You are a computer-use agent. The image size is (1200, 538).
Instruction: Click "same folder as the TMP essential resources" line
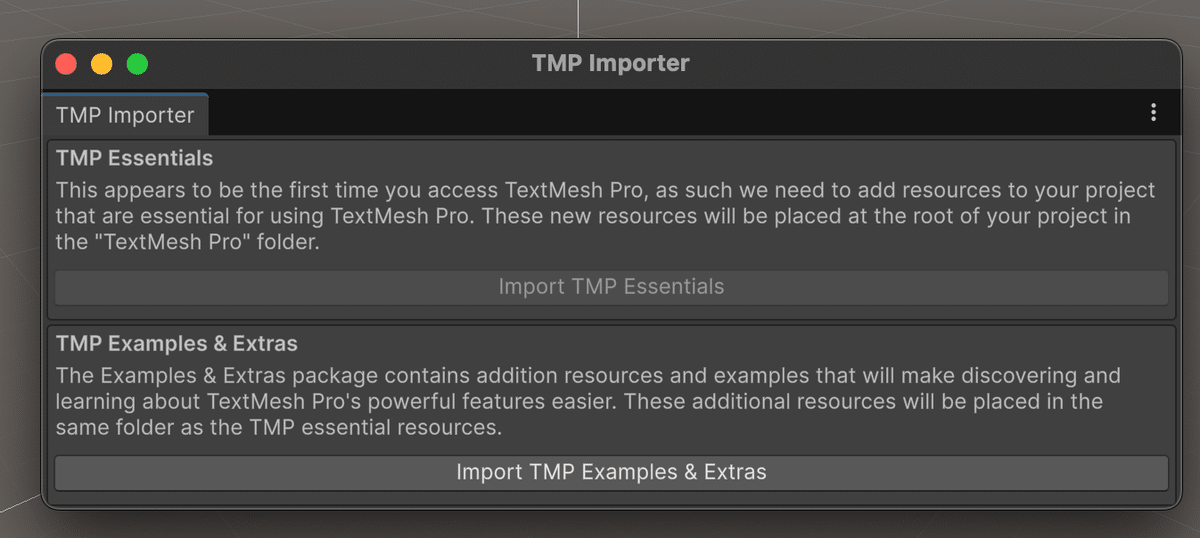(278, 428)
